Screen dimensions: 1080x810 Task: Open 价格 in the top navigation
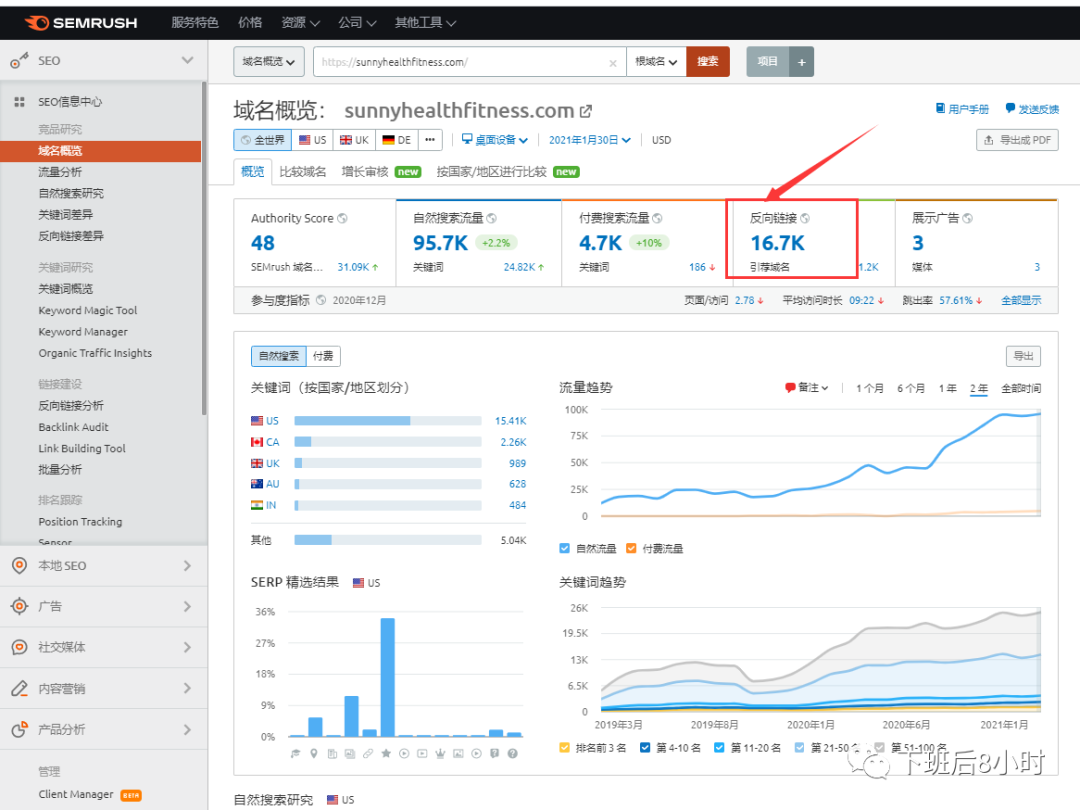point(250,22)
